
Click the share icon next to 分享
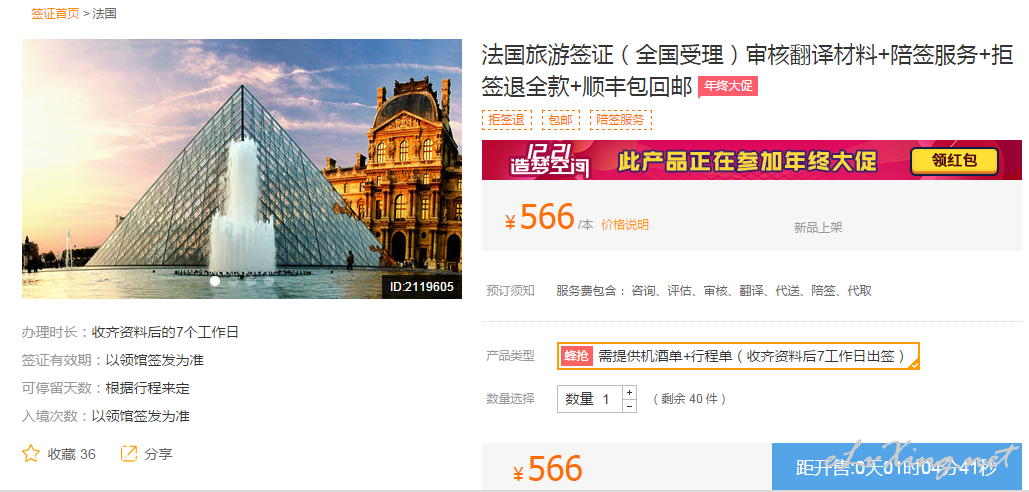pyautogui.click(x=129, y=453)
